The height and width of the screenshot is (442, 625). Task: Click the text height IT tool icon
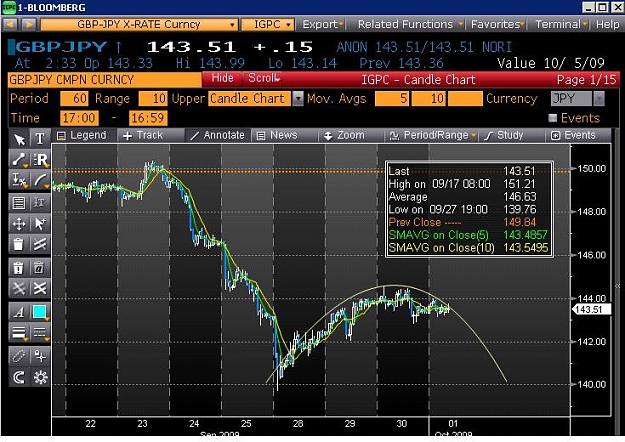(x=40, y=203)
